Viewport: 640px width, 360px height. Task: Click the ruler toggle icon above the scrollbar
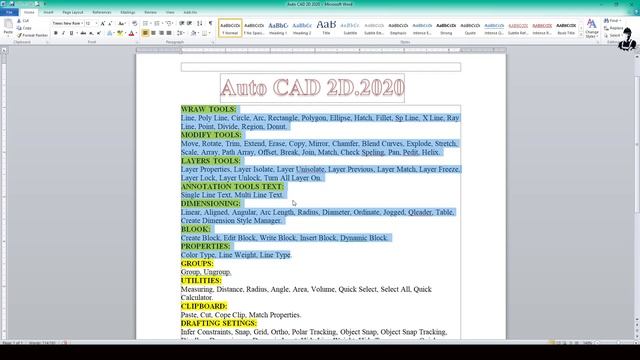pos(636,50)
